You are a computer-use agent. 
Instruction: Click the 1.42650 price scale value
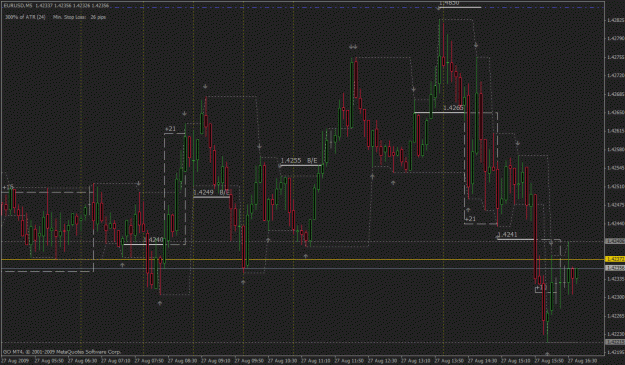point(615,112)
